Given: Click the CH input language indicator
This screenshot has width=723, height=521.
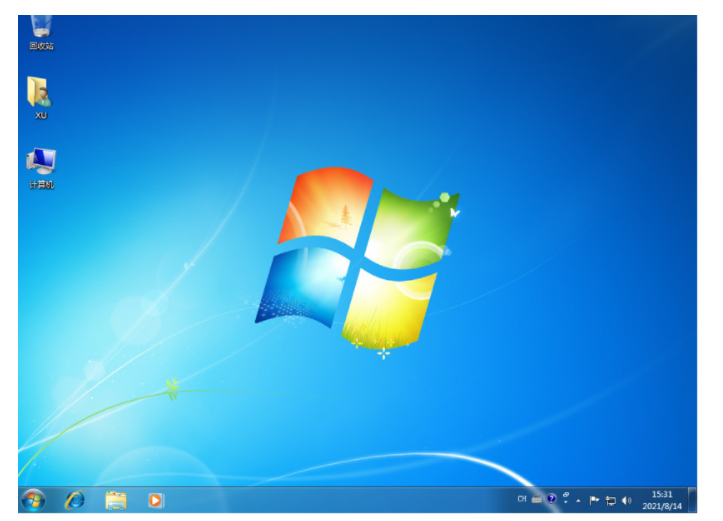Looking at the screenshot, I should (522, 499).
